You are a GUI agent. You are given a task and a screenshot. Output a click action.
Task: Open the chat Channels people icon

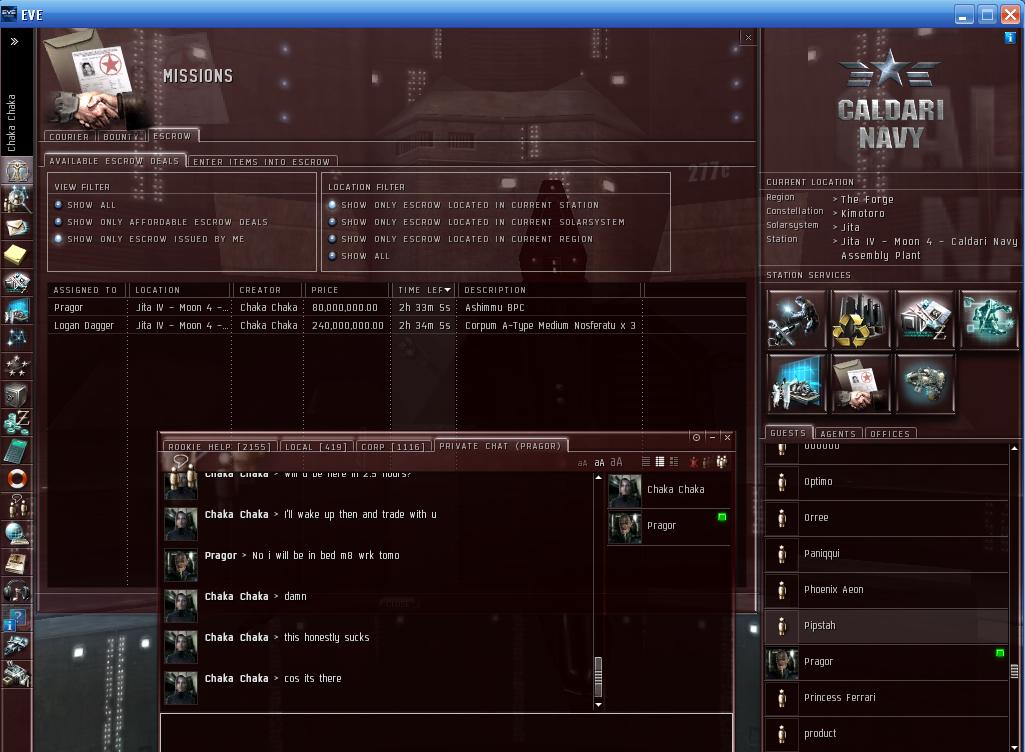17,507
